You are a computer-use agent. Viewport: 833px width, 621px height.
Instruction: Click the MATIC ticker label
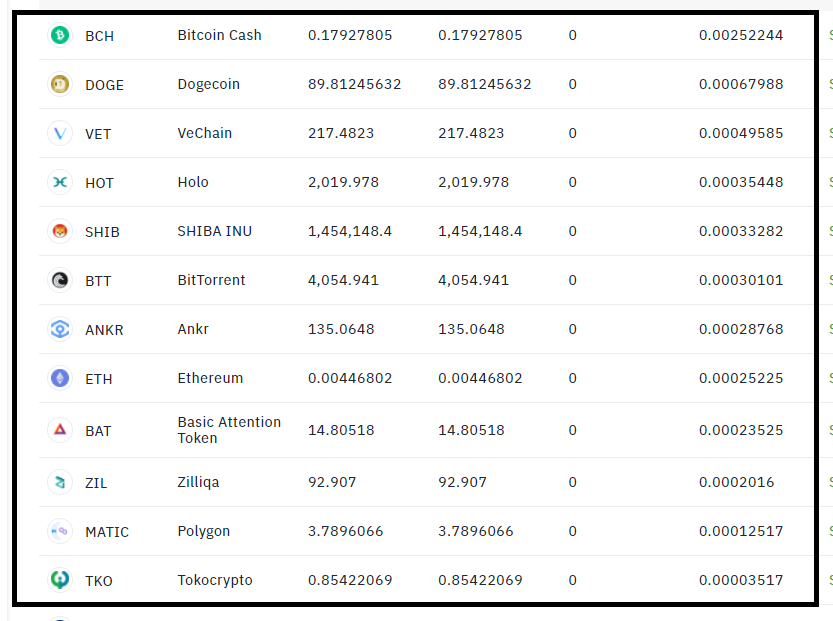coord(107,532)
